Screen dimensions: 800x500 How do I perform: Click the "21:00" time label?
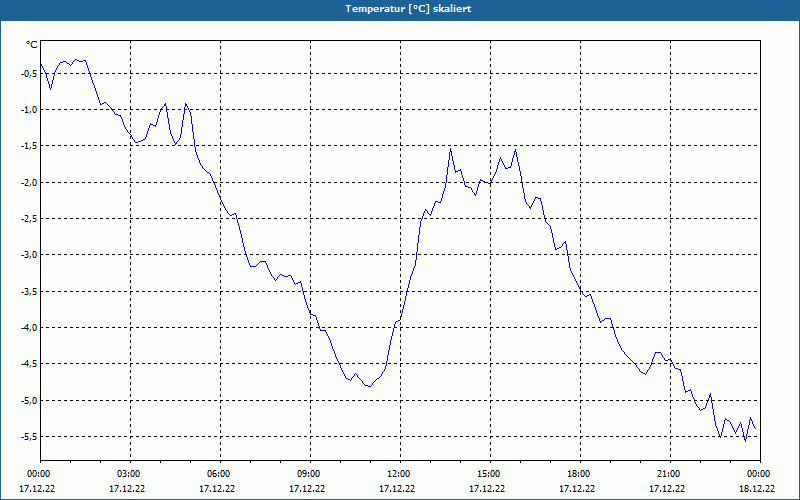tap(670, 474)
